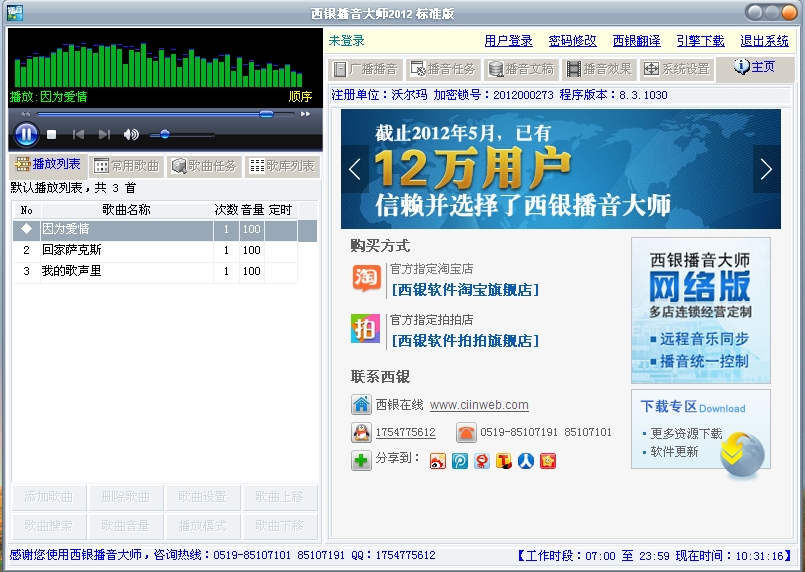Screen dimensions: 805x572
Task: Click the 12万用户 banner image
Action: pyautogui.click(x=561, y=169)
